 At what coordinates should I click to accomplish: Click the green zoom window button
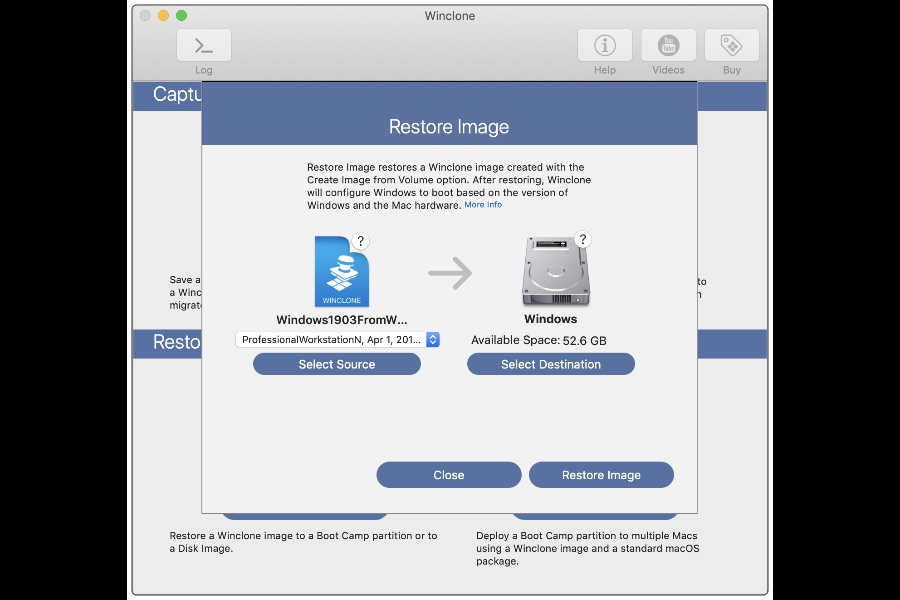(181, 16)
